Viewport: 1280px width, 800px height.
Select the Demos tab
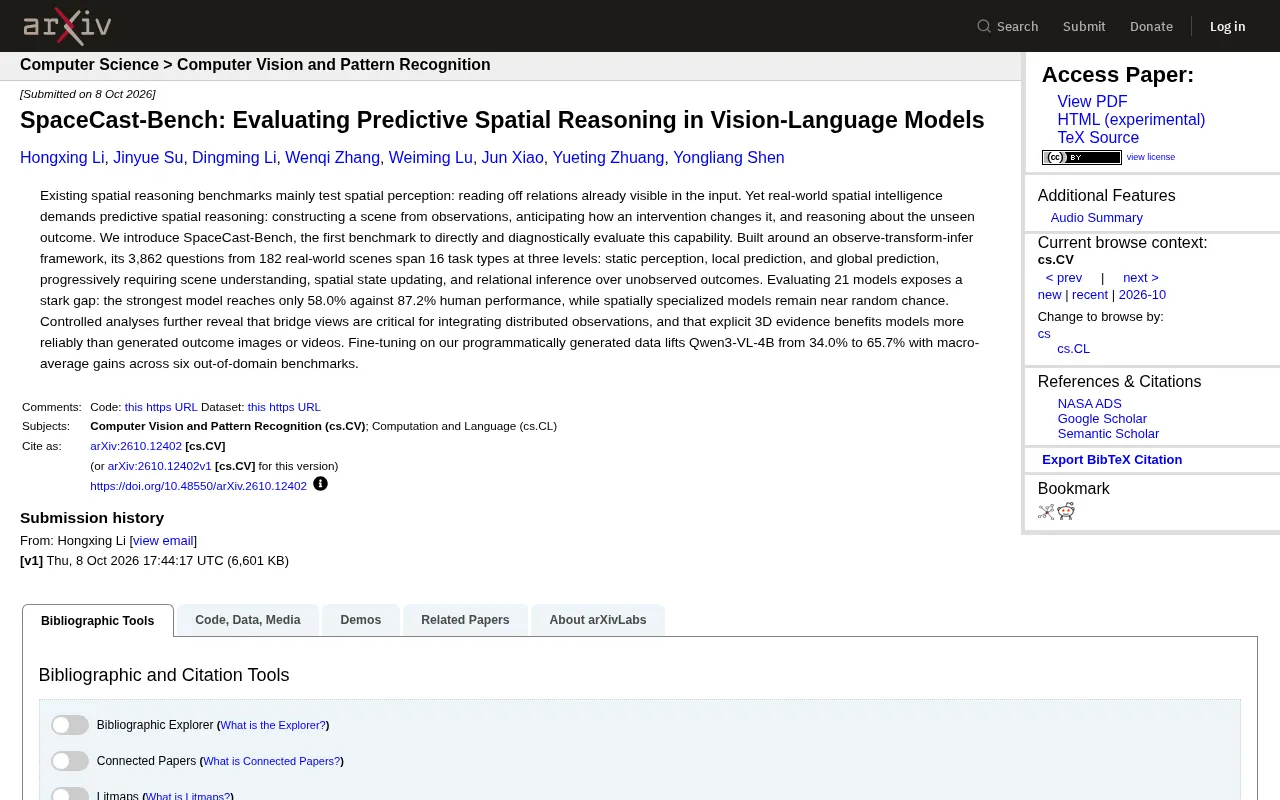(361, 620)
